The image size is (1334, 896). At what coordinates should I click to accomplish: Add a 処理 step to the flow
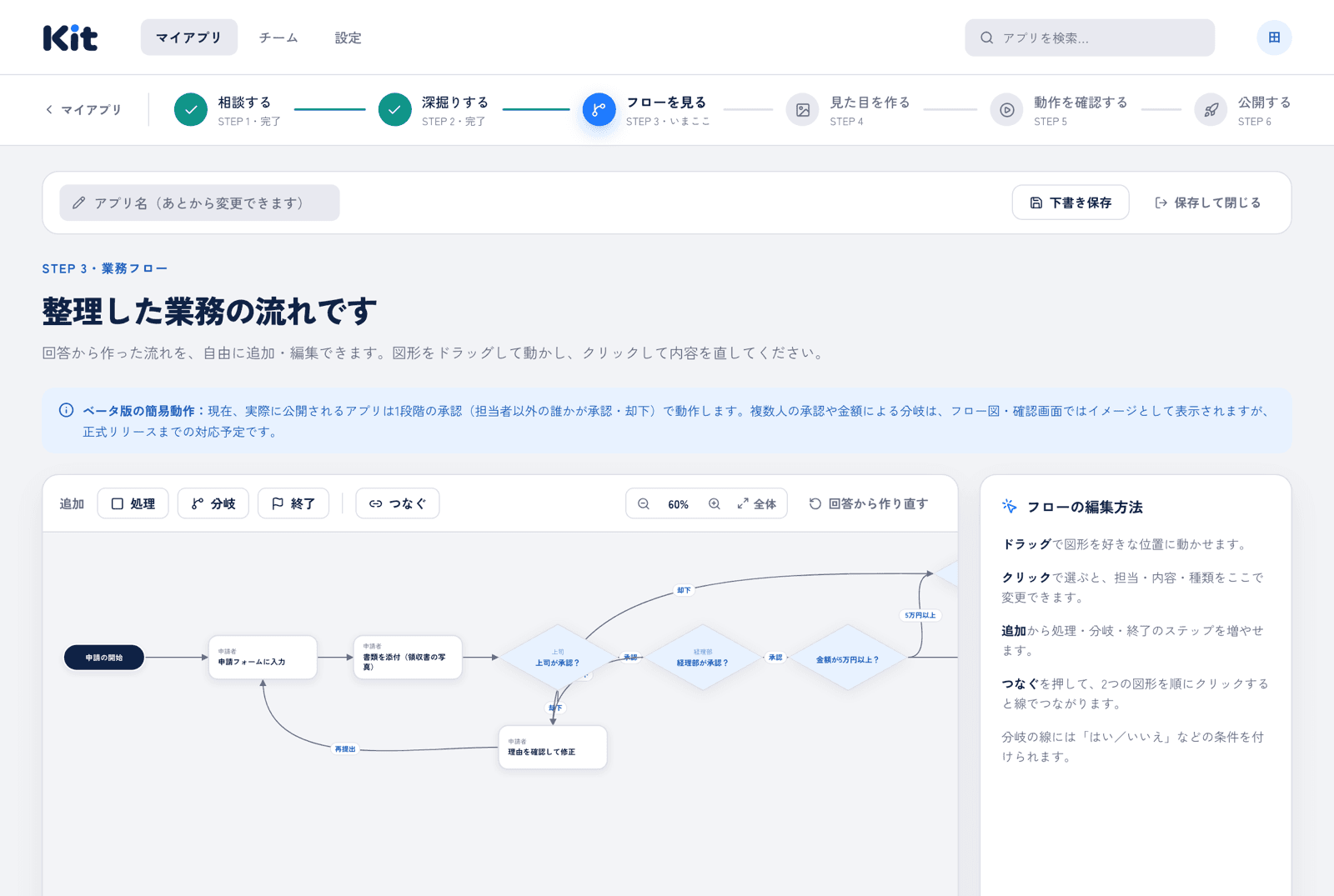133,503
